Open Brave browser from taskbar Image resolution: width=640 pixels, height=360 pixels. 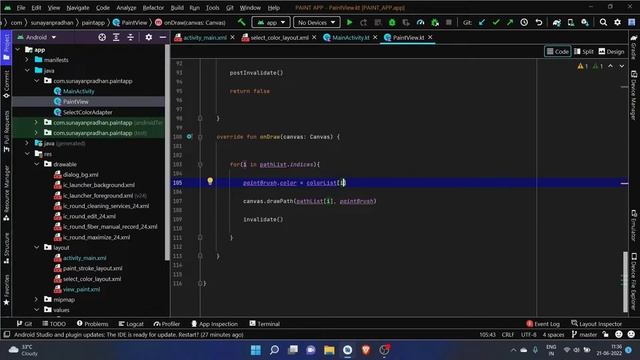click(x=366, y=350)
